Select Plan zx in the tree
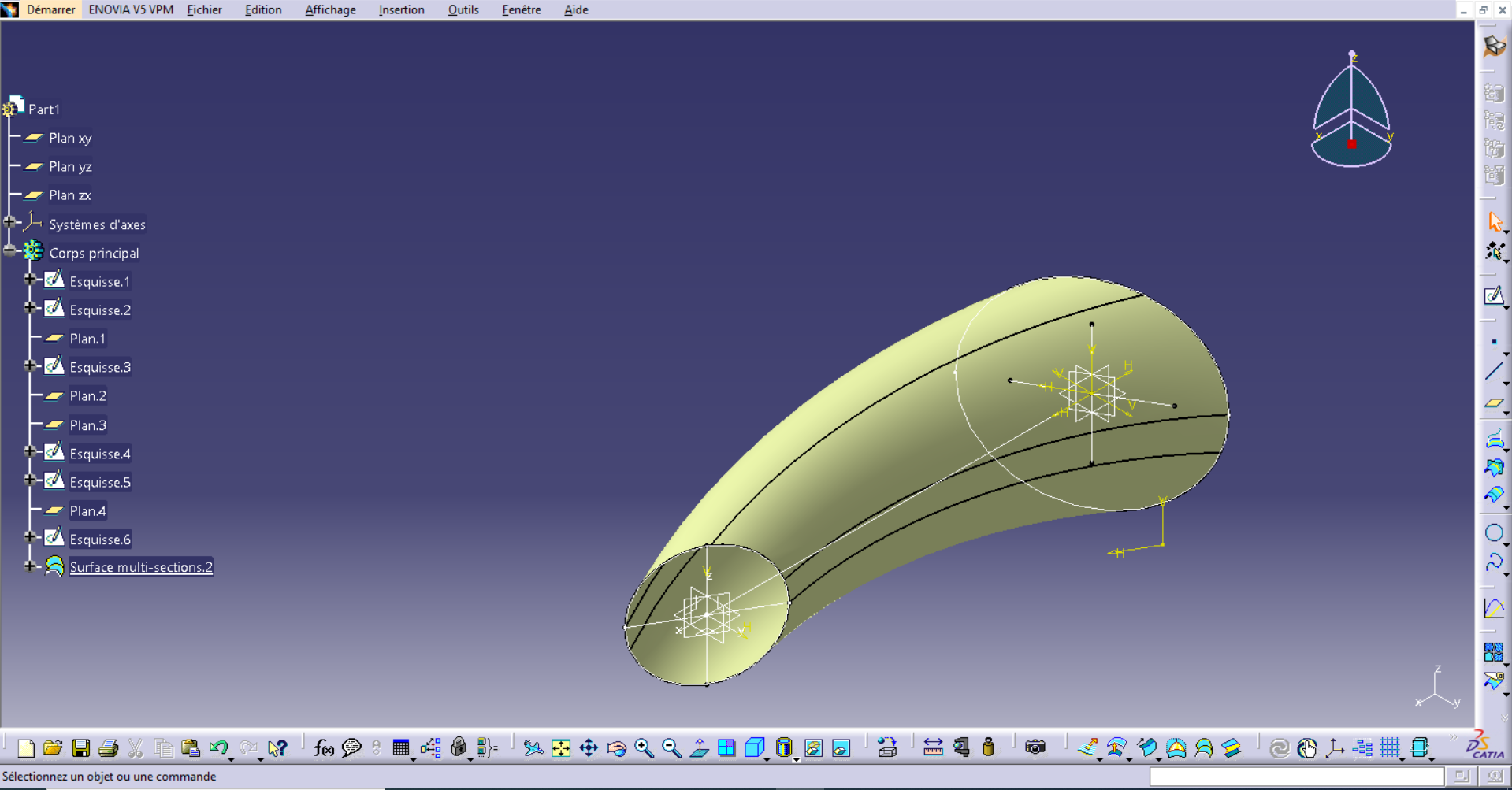 coord(70,195)
